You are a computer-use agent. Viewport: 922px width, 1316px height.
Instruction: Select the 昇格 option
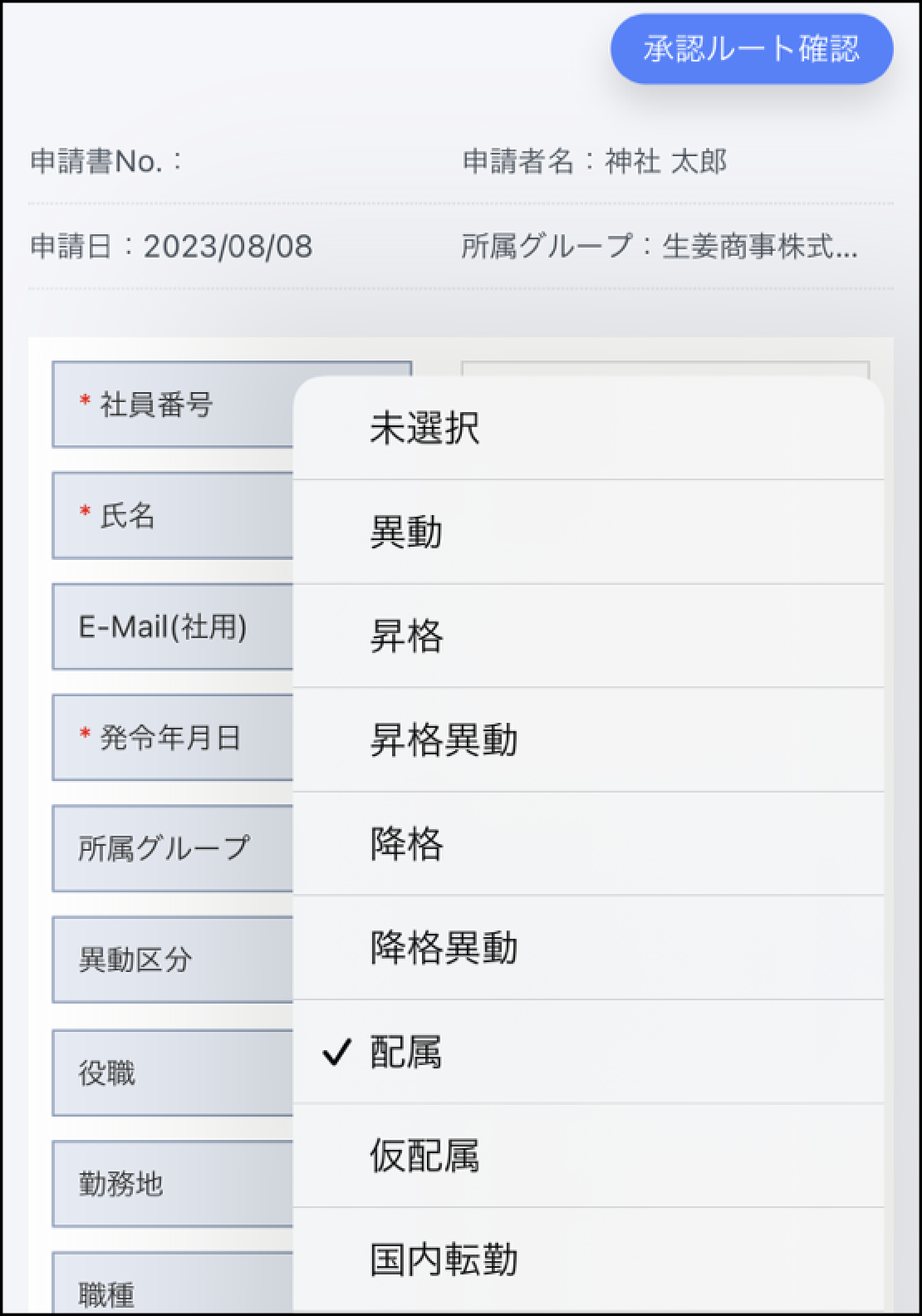click(406, 636)
